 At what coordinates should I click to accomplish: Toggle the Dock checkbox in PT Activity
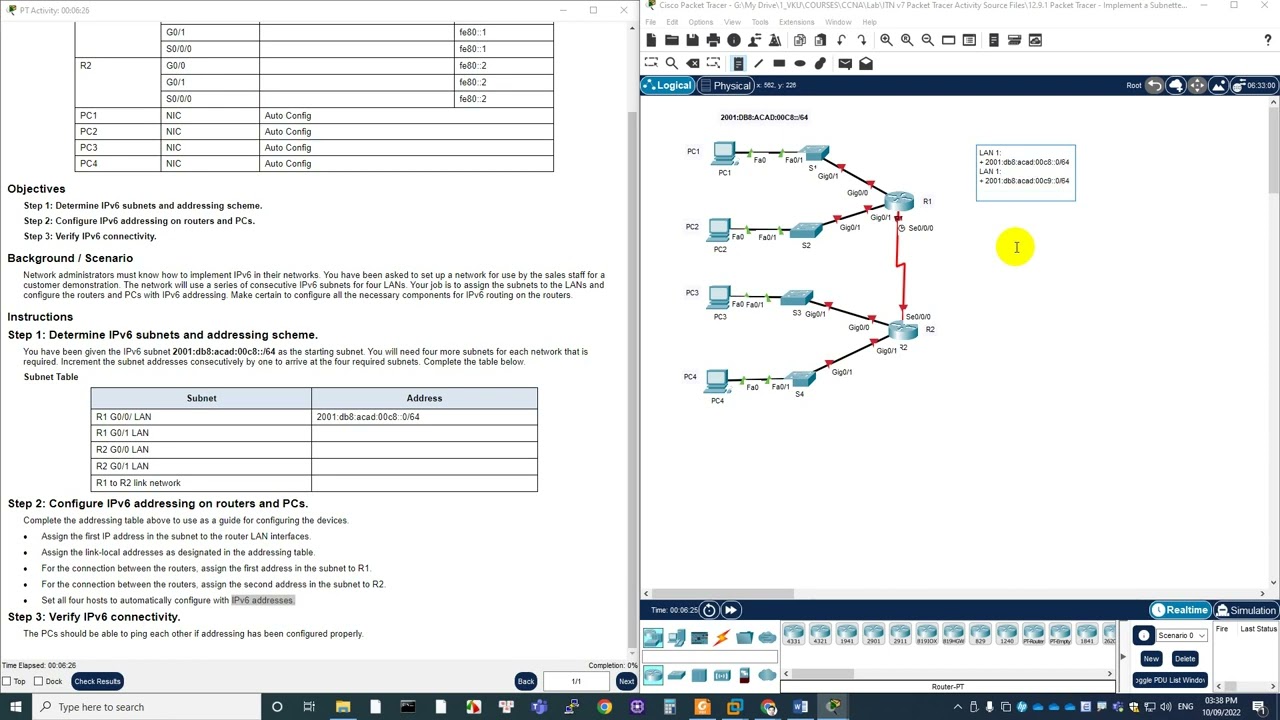click(39, 681)
